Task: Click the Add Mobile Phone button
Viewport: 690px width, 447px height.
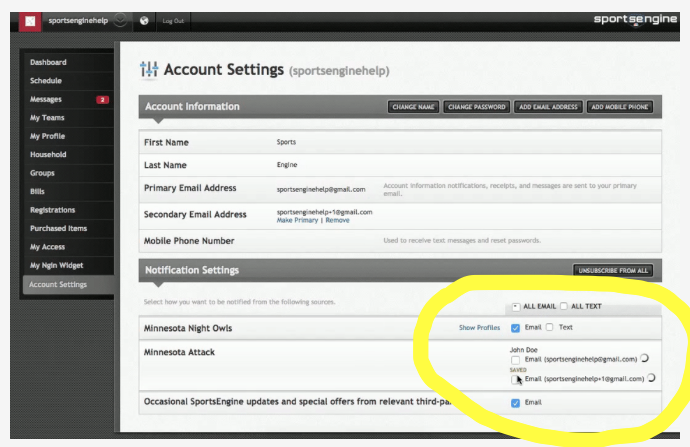Action: (620, 107)
